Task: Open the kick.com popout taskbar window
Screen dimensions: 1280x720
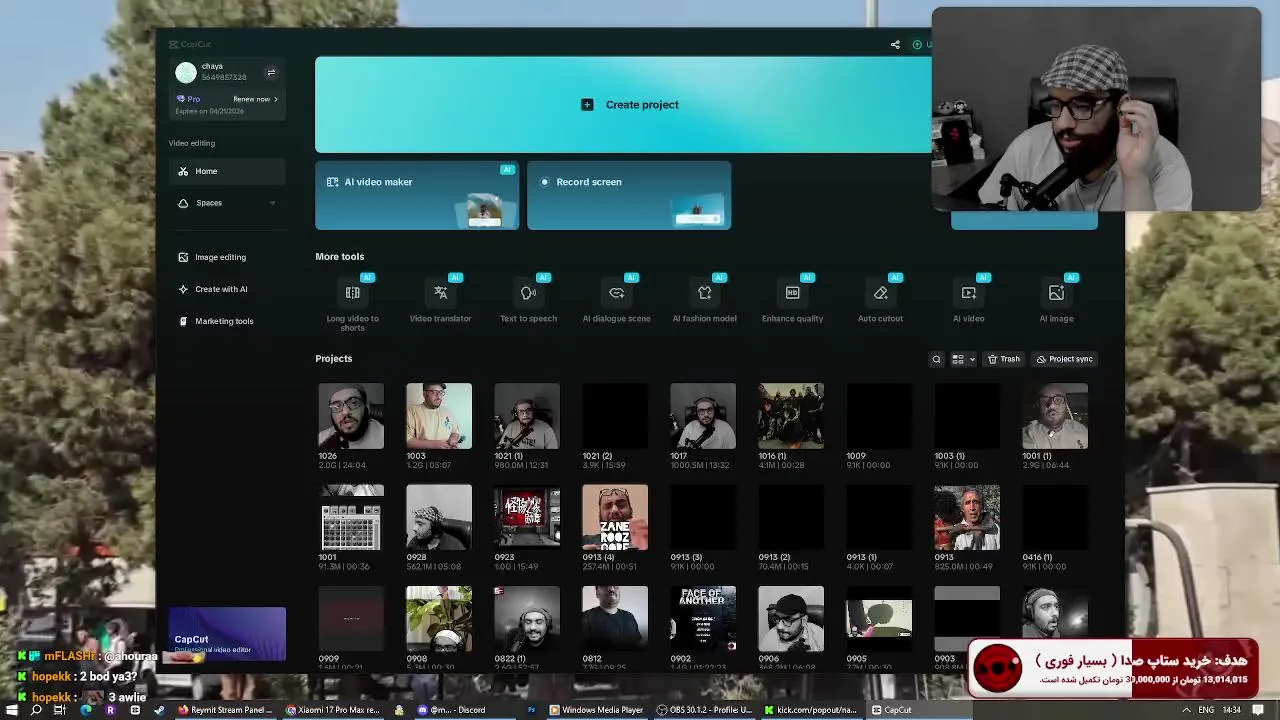Action: 811,710
